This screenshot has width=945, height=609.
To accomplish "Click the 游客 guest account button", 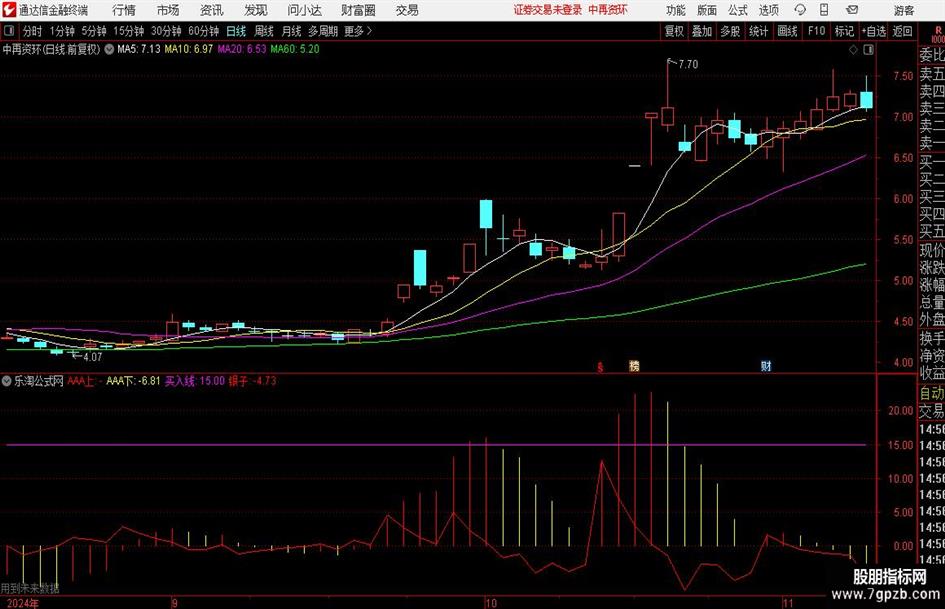I will (904, 10).
